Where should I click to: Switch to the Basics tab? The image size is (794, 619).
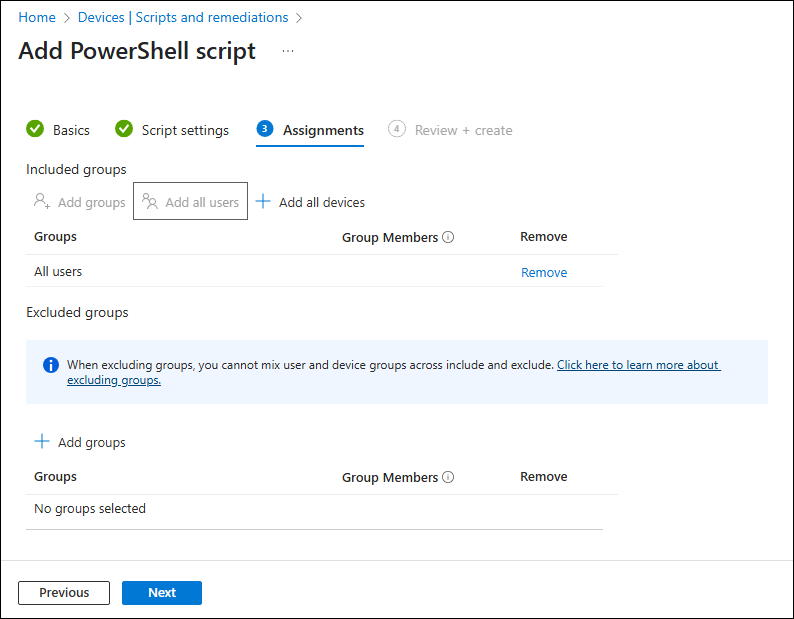tap(71, 130)
